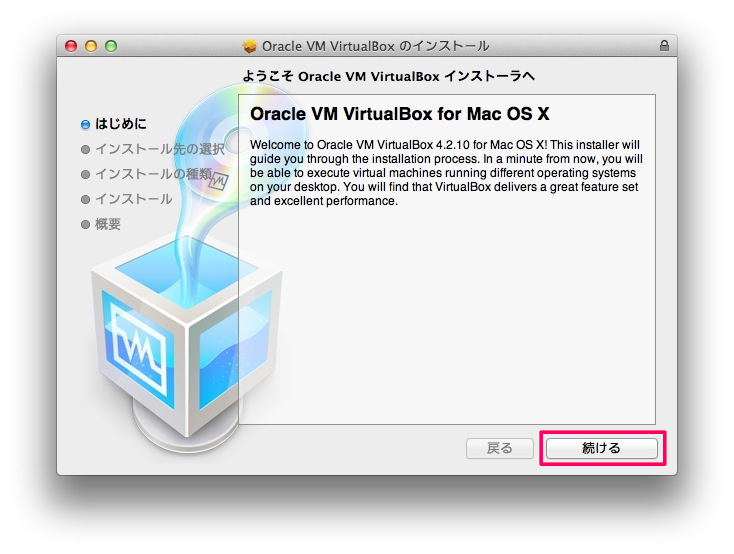Click the 続ける continue button
This screenshot has height=554, width=734.
click(602, 448)
